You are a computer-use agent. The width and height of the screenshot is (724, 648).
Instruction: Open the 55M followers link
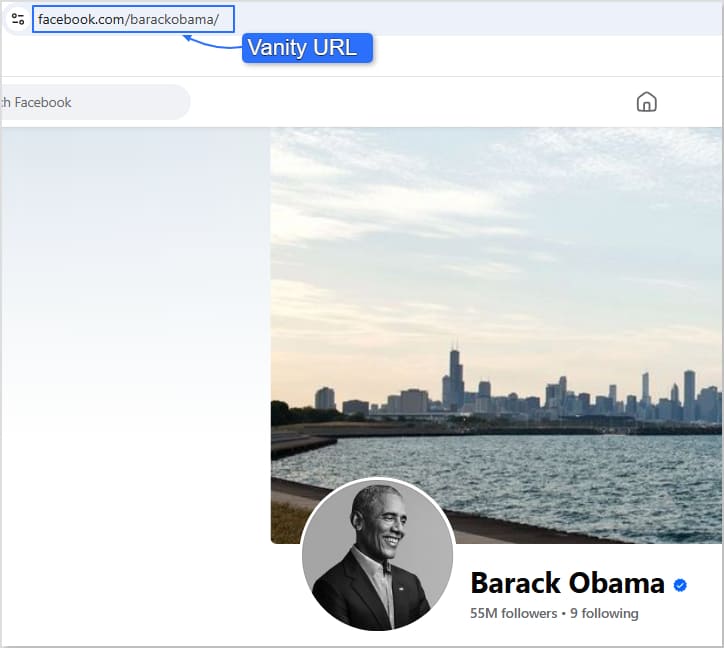(513, 613)
